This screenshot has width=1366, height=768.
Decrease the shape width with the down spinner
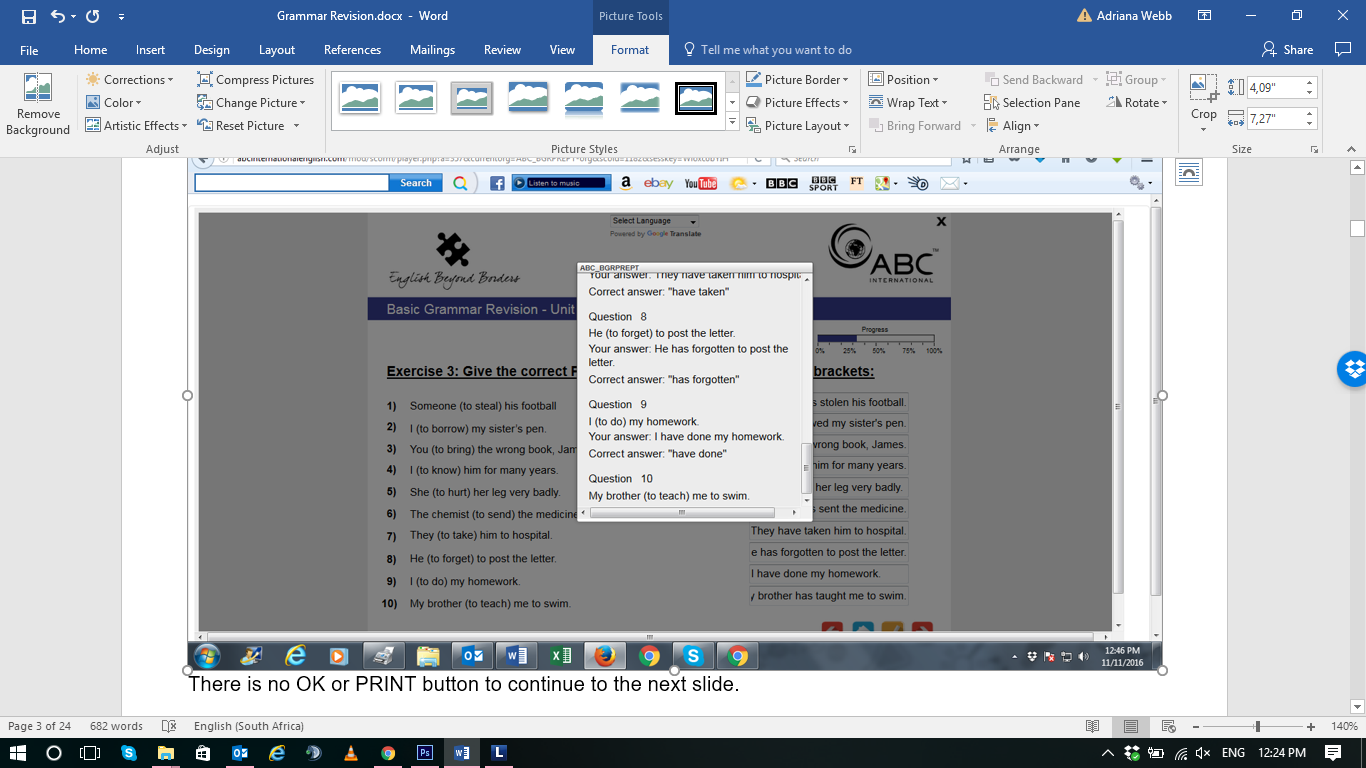point(1310,123)
